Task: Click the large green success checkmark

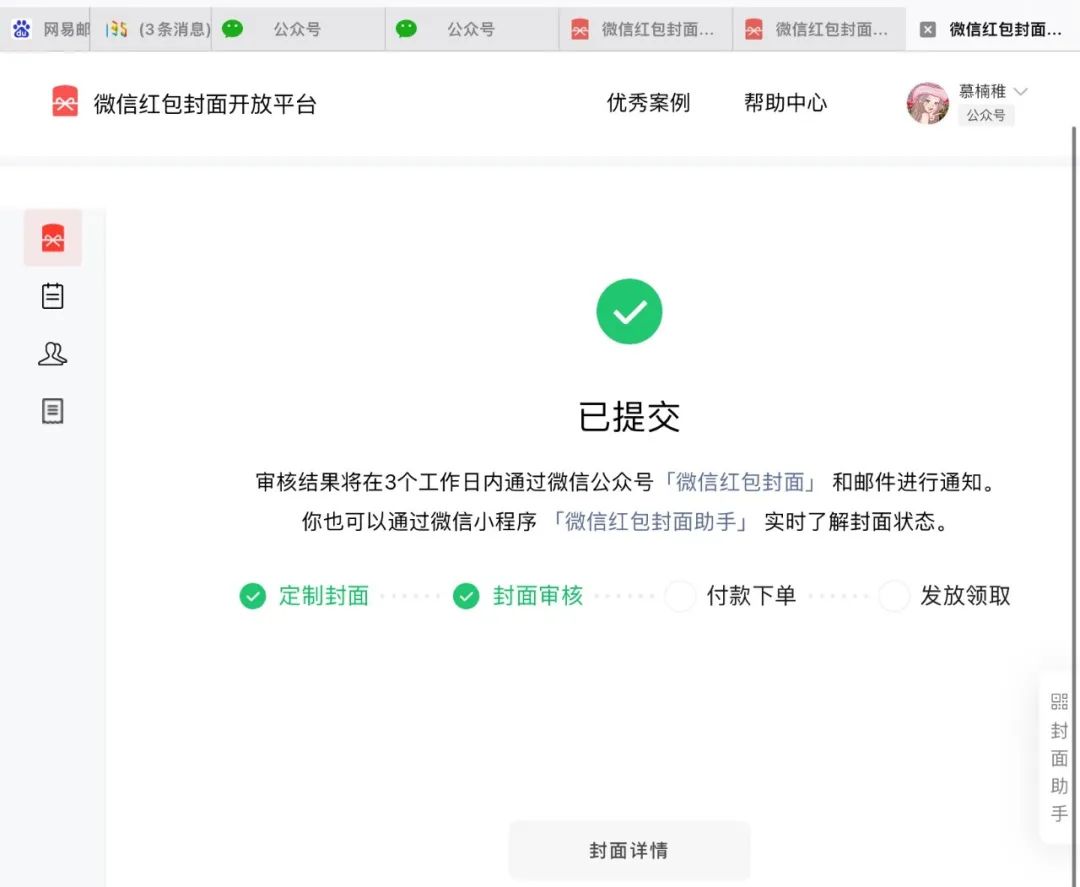Action: 630,311
